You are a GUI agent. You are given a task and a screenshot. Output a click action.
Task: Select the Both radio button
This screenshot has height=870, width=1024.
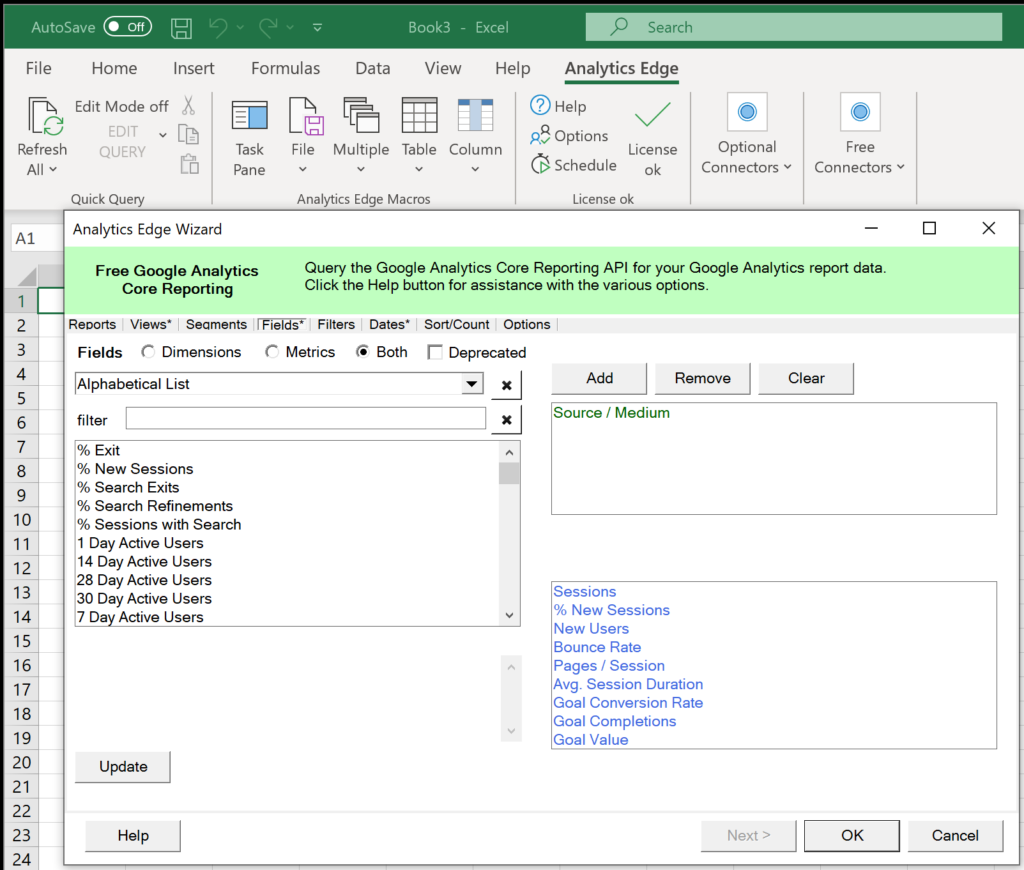(x=362, y=352)
